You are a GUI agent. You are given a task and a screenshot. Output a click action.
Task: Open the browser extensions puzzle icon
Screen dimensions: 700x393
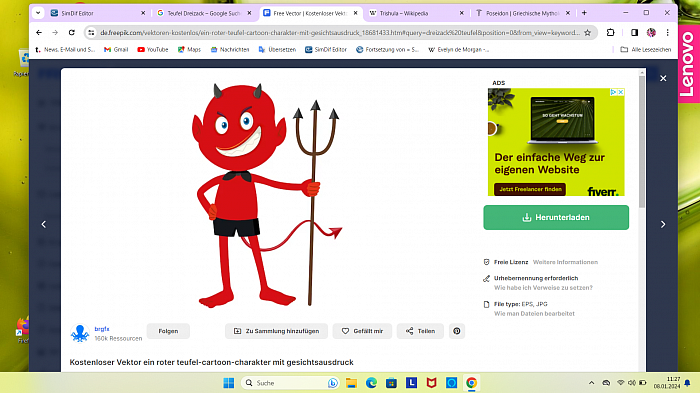point(610,32)
